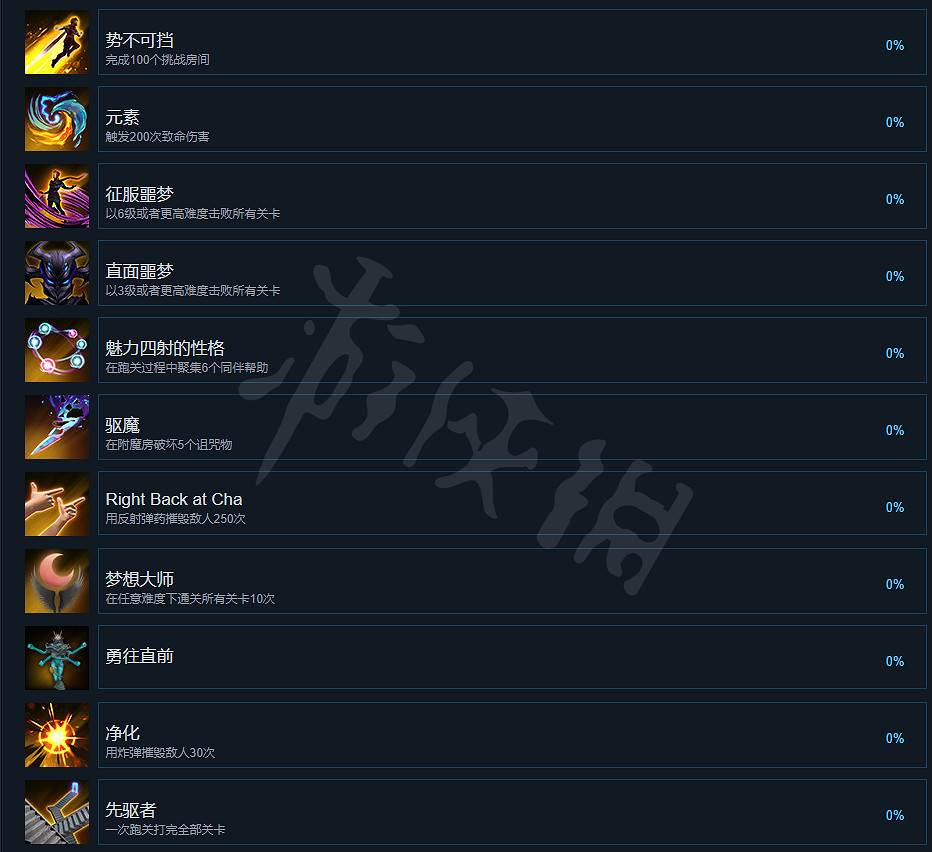The width and height of the screenshot is (932, 852).
Task: Open the 势不可挡 achievement row
Action: 512,42
